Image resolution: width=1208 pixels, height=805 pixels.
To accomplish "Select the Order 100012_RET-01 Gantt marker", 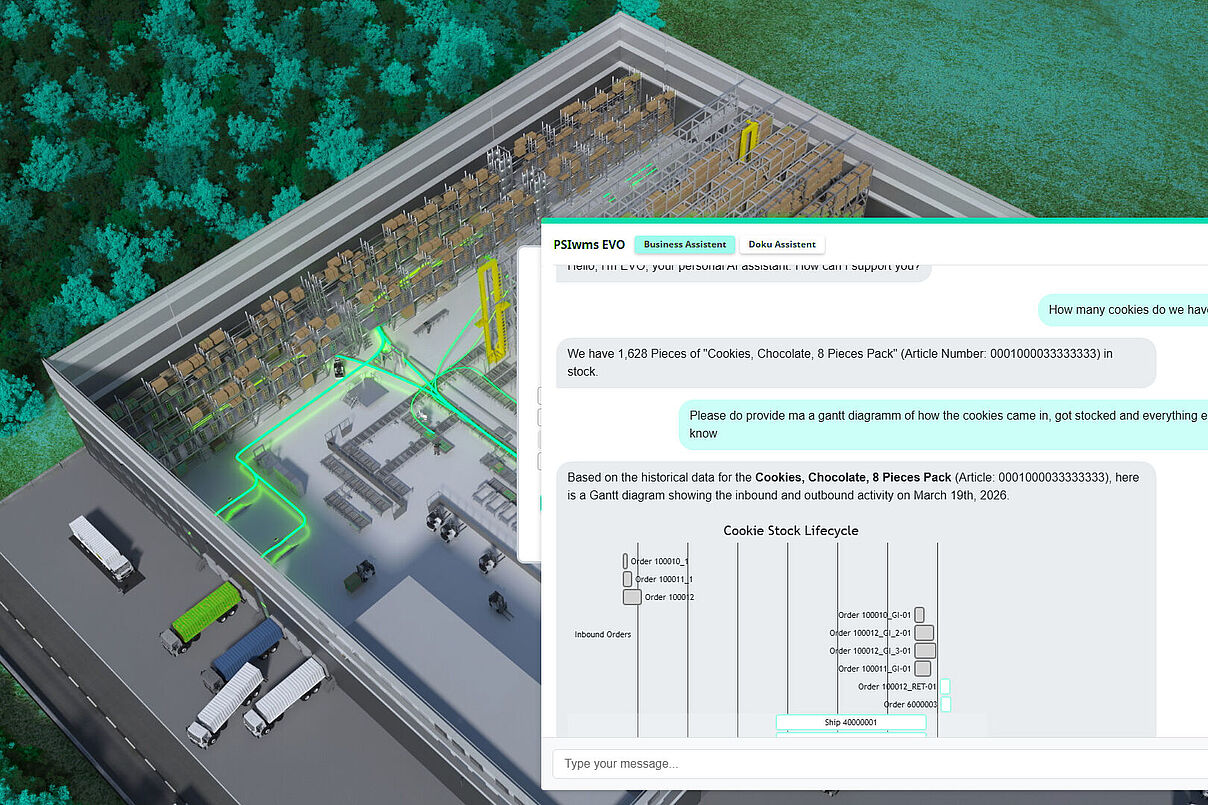I will point(944,686).
